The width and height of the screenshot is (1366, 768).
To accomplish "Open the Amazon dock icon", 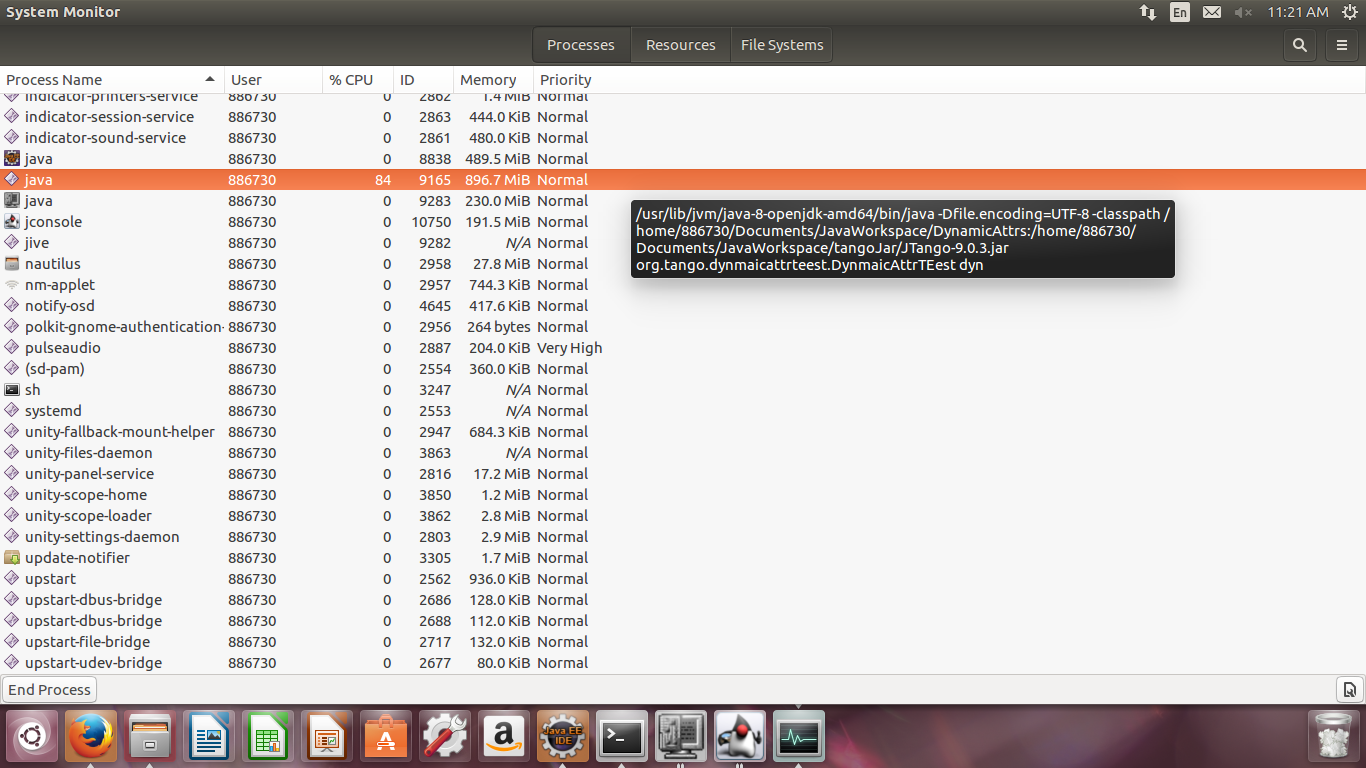I will pyautogui.click(x=504, y=737).
